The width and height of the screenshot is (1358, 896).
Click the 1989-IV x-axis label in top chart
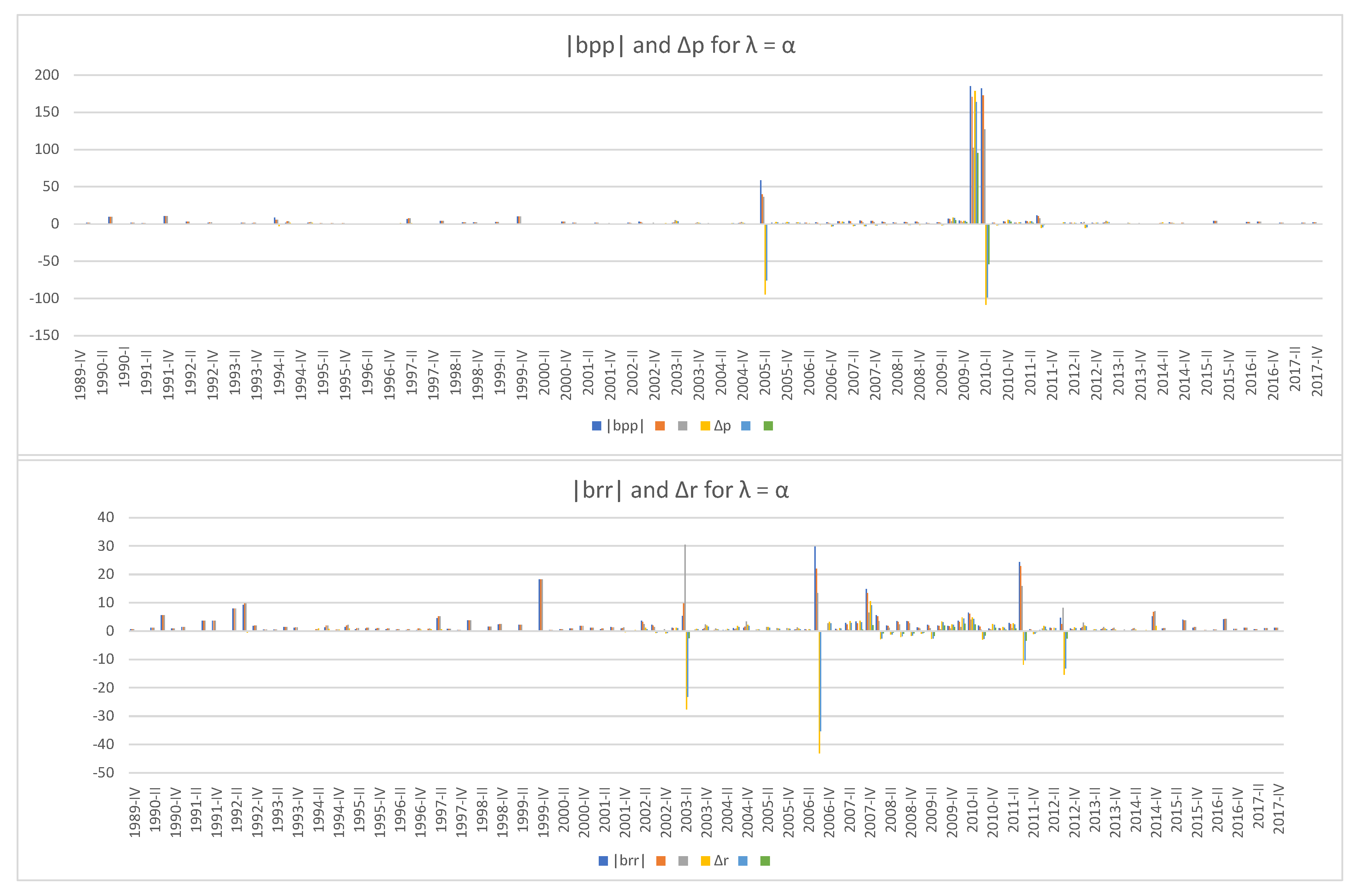coord(80,375)
